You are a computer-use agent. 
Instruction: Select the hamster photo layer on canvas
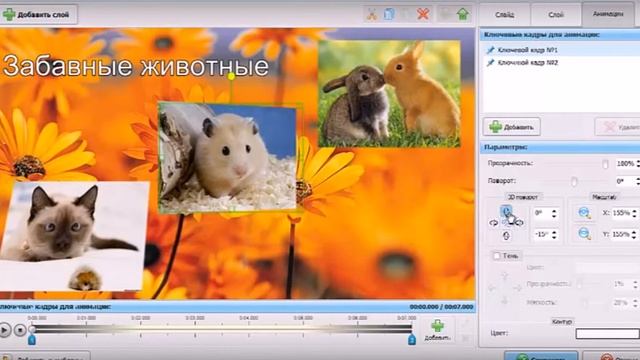227,158
